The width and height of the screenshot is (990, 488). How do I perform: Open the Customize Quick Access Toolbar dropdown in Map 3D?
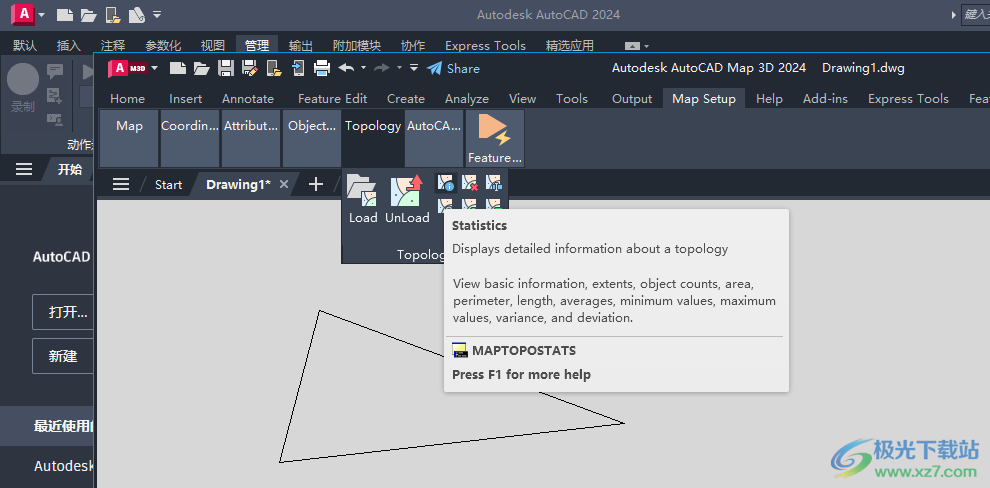414,68
